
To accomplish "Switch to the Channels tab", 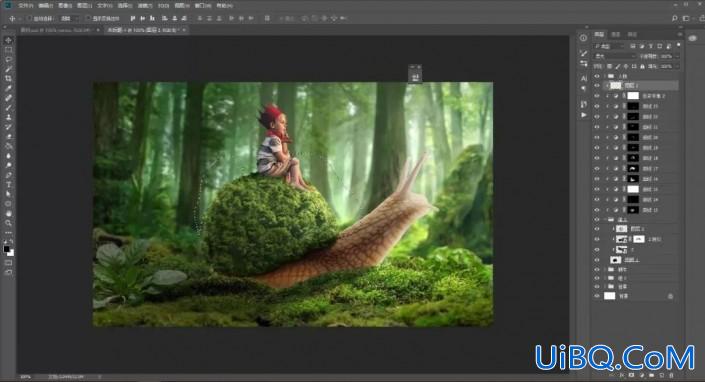I will click(616, 34).
